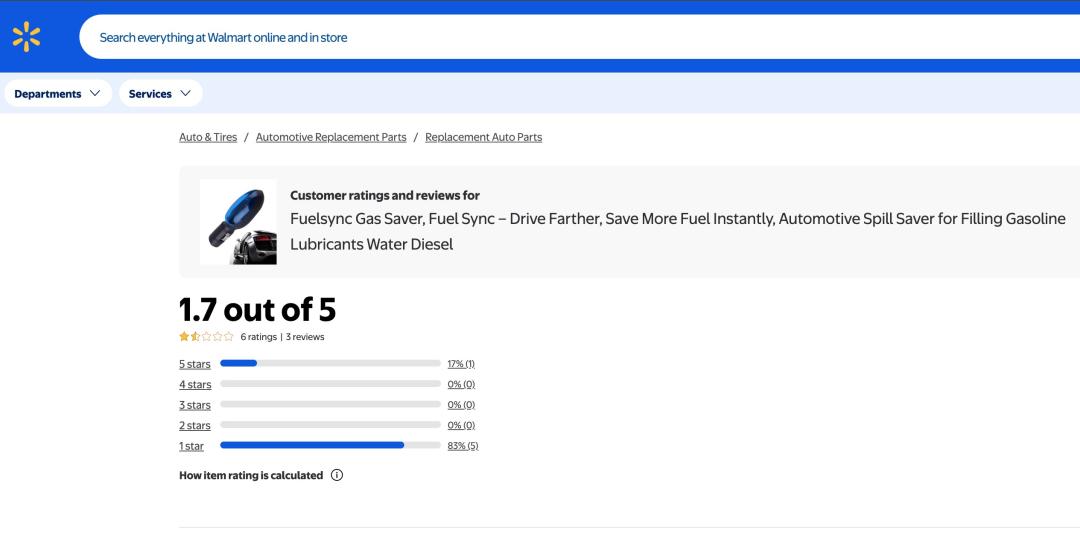Navigate to Replacement Auto Parts breadcrumb
This screenshot has height=547, width=1080.
tap(484, 137)
